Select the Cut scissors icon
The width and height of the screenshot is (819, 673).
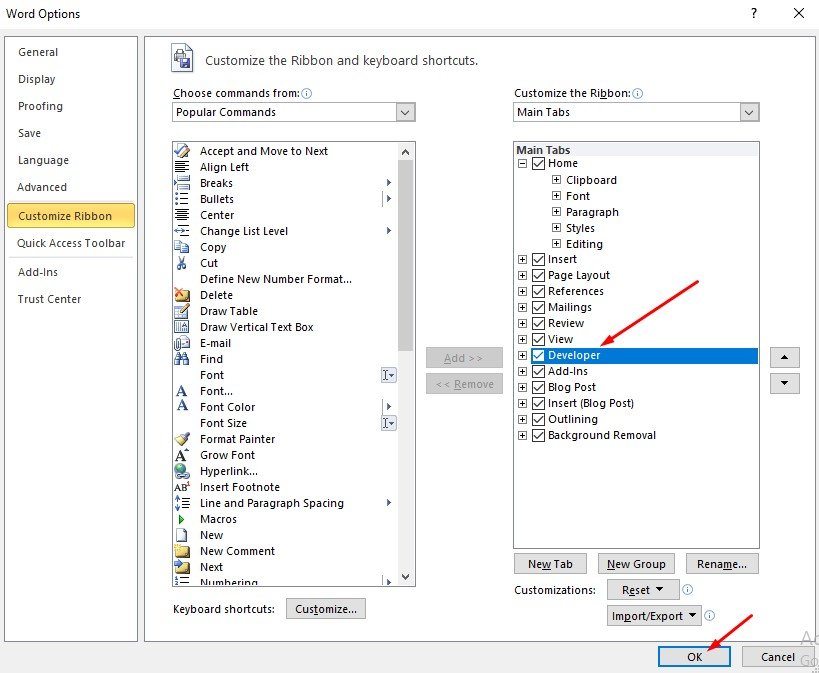182,263
